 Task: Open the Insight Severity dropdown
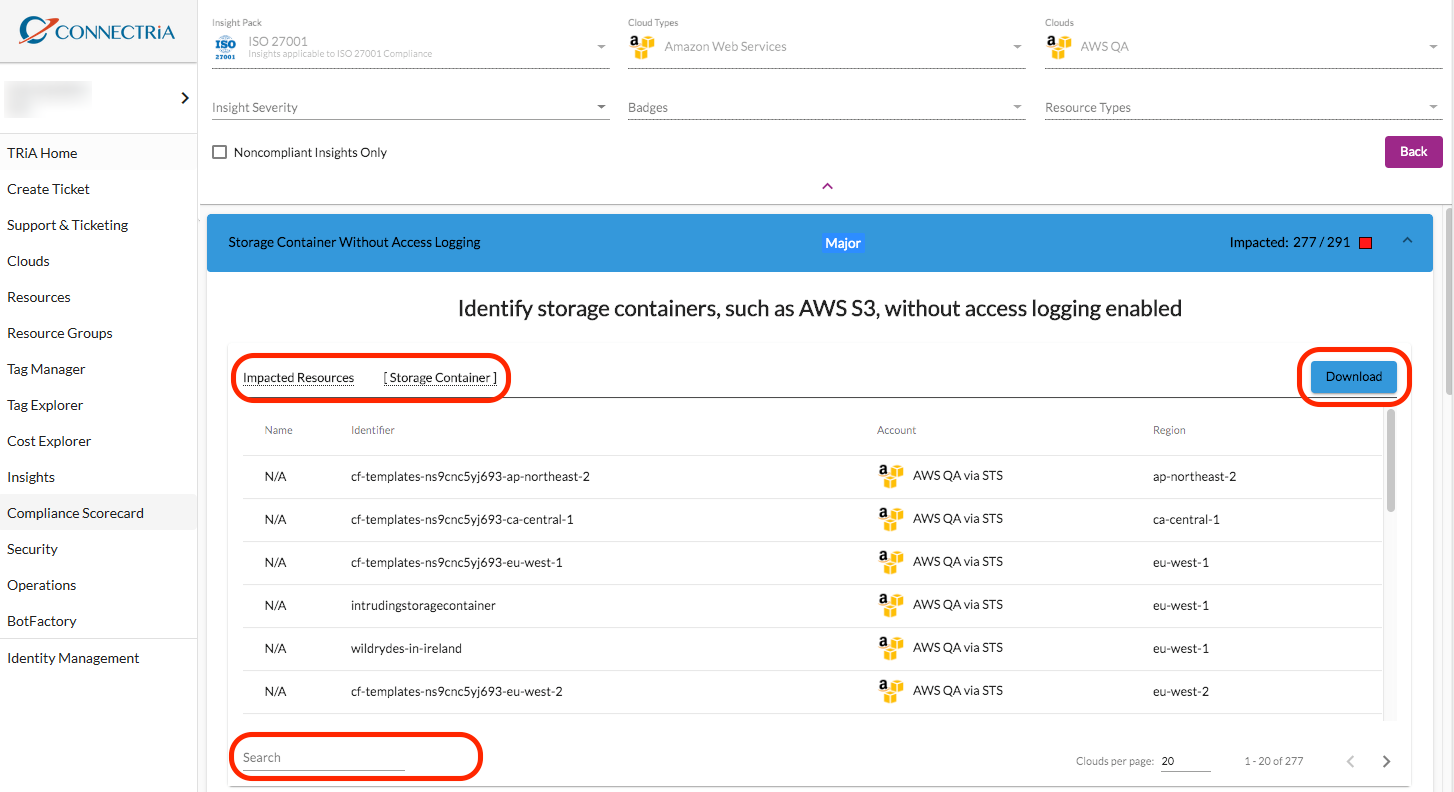410,107
